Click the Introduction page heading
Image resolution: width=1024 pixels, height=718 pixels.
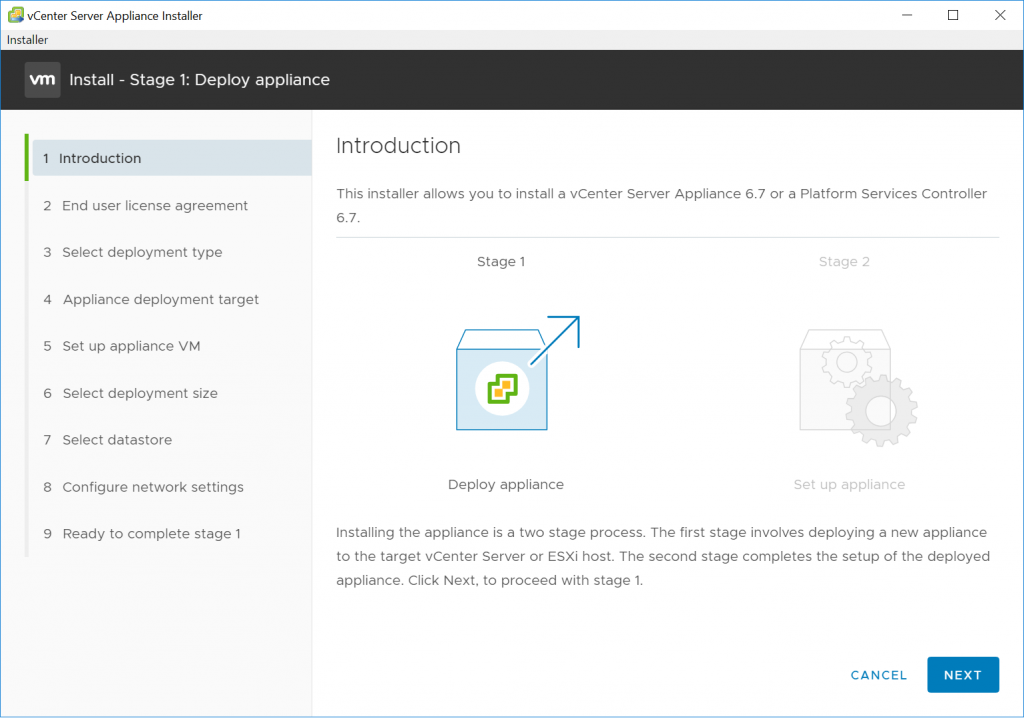pos(398,146)
